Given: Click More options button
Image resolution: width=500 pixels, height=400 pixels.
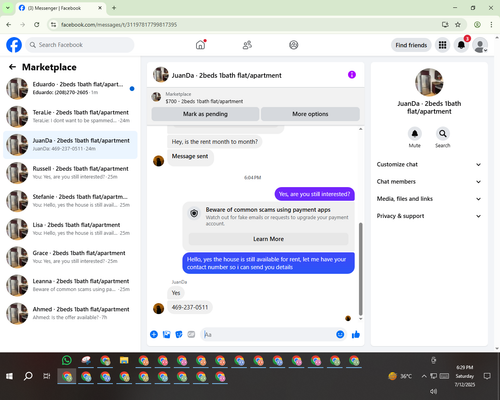Looking at the screenshot, I should point(310,114).
